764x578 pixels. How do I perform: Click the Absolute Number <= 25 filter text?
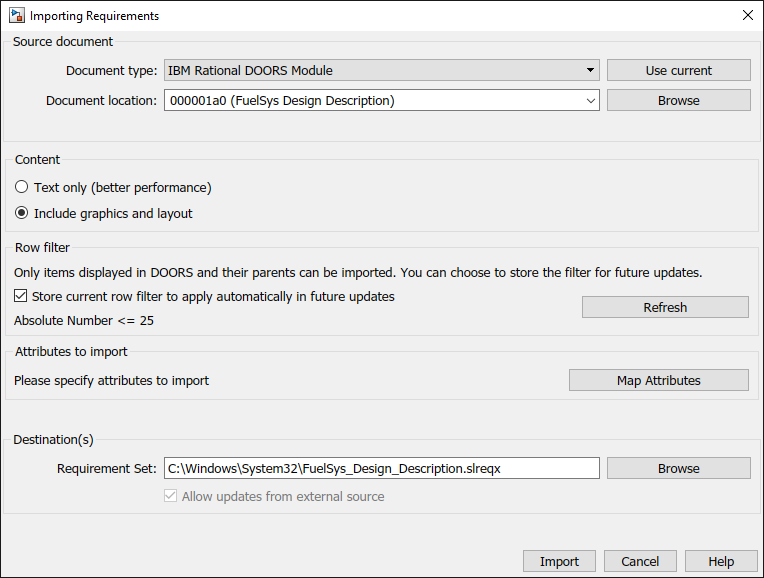pos(84,321)
